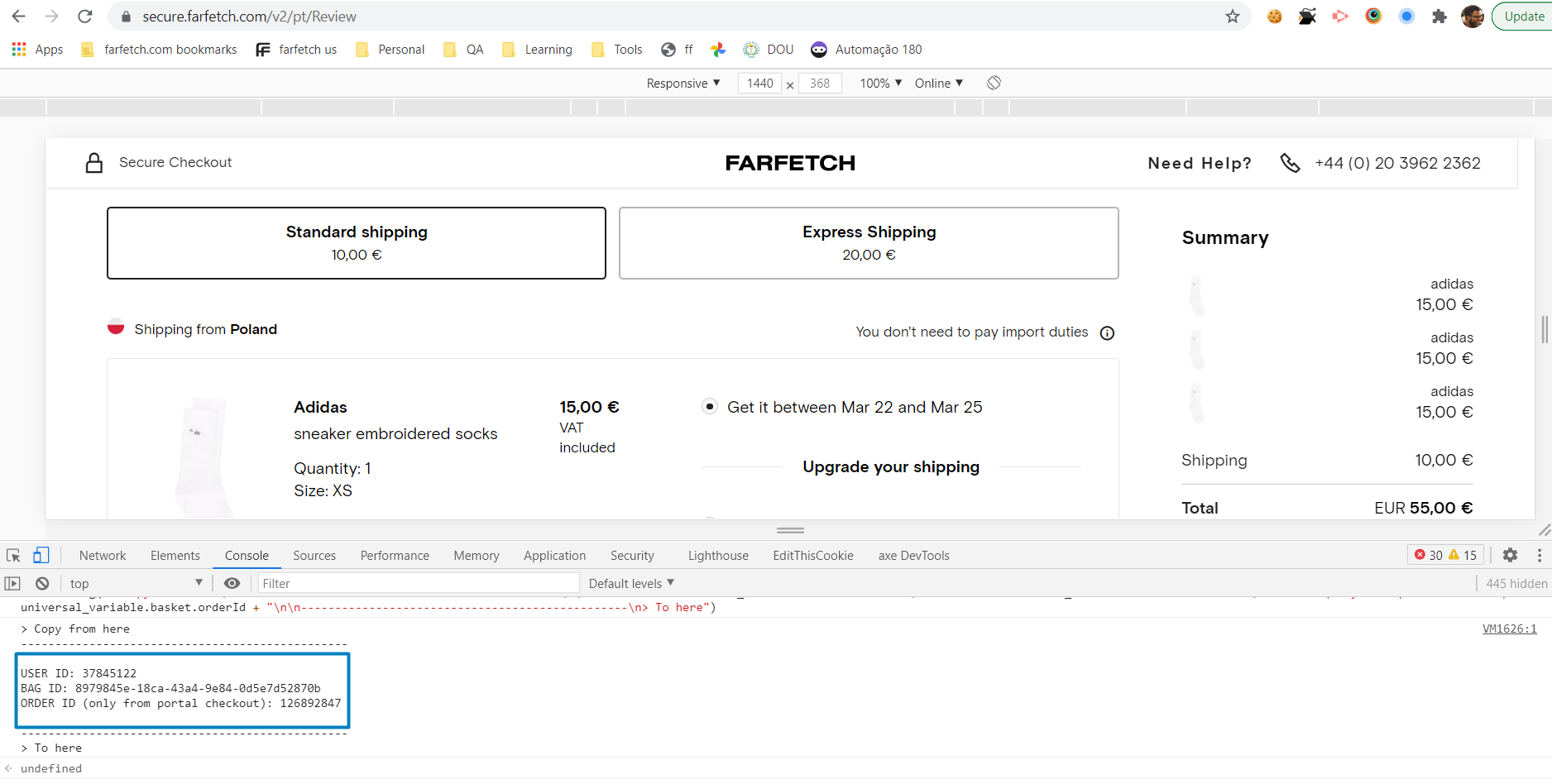Open the DevTools three-dot menu
Viewport: 1552px width, 784px height.
1539,556
